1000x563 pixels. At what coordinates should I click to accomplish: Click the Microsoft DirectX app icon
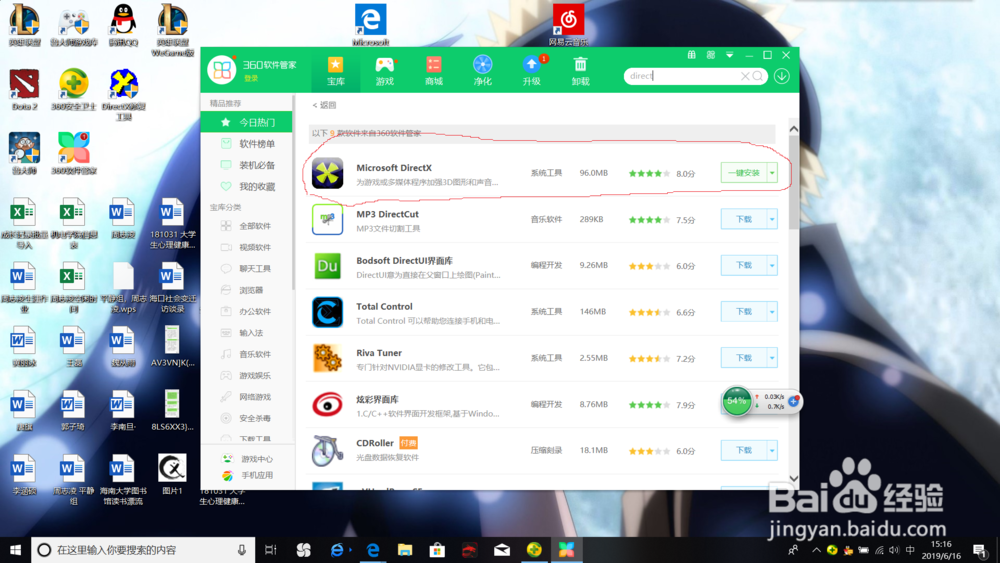coord(327,173)
